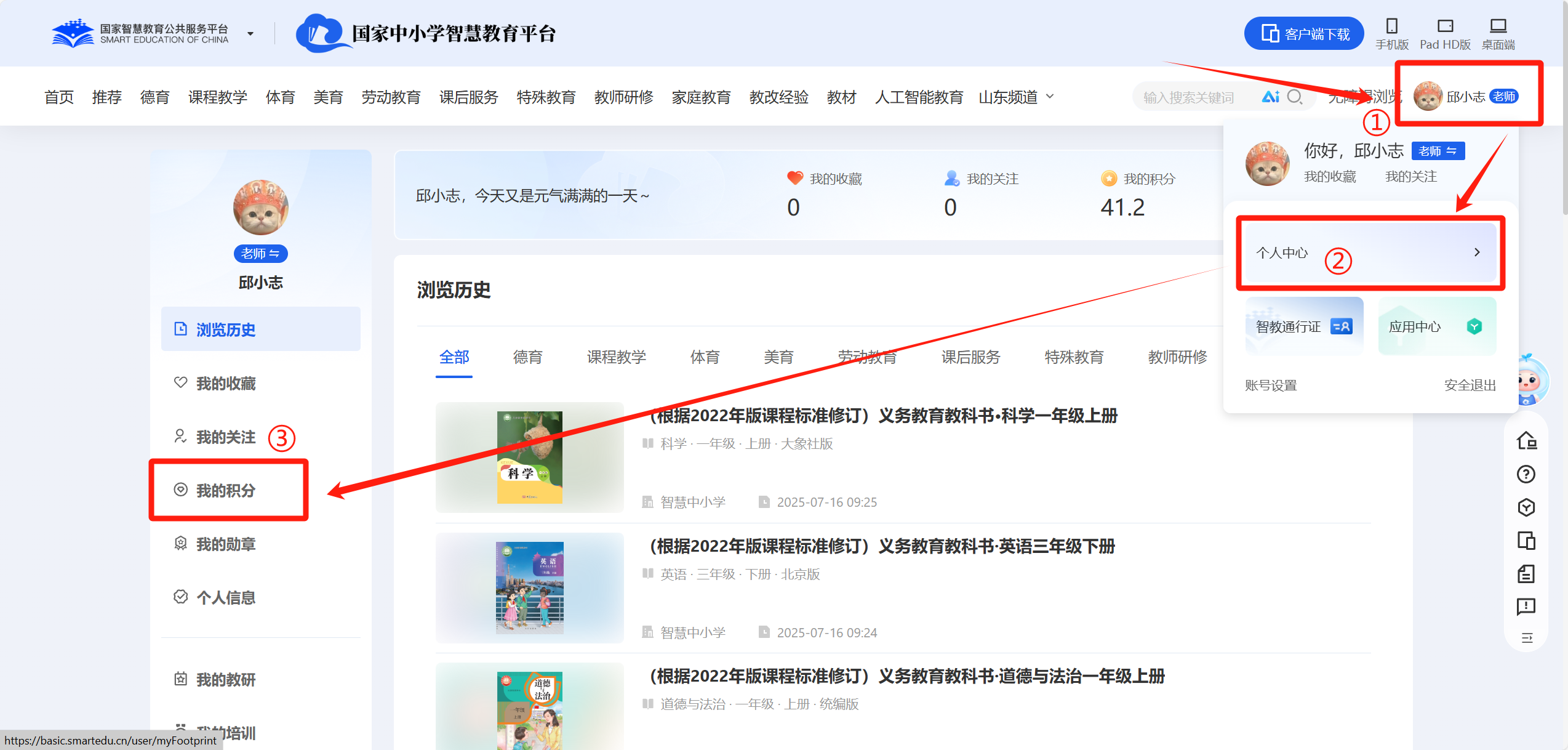1568x750 pixels.
Task: Click the home icon in right toolbar
Action: point(1526,441)
